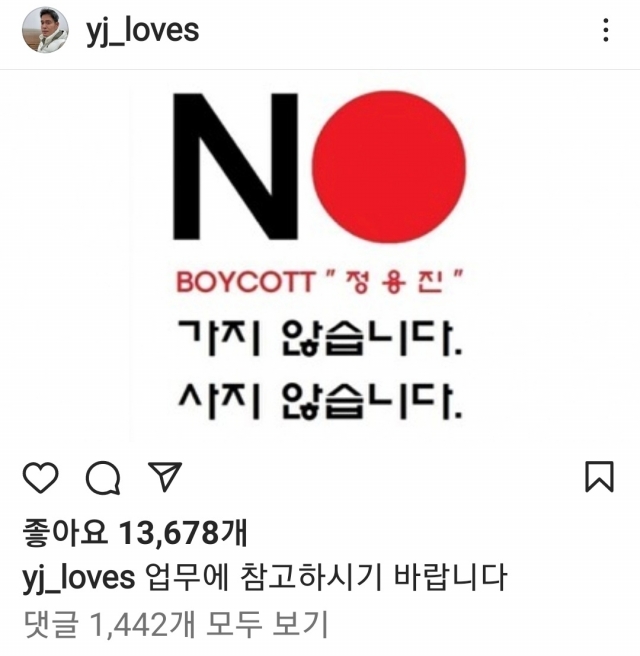Open comments via the speech bubble icon

103,478
